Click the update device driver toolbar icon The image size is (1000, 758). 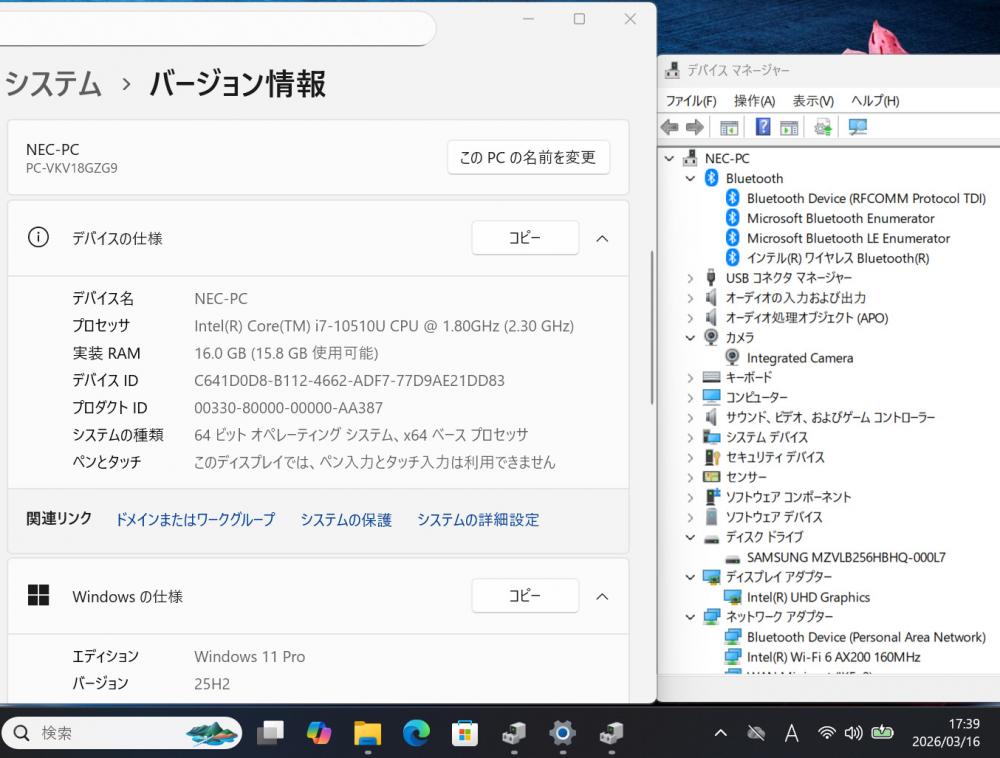click(823, 127)
